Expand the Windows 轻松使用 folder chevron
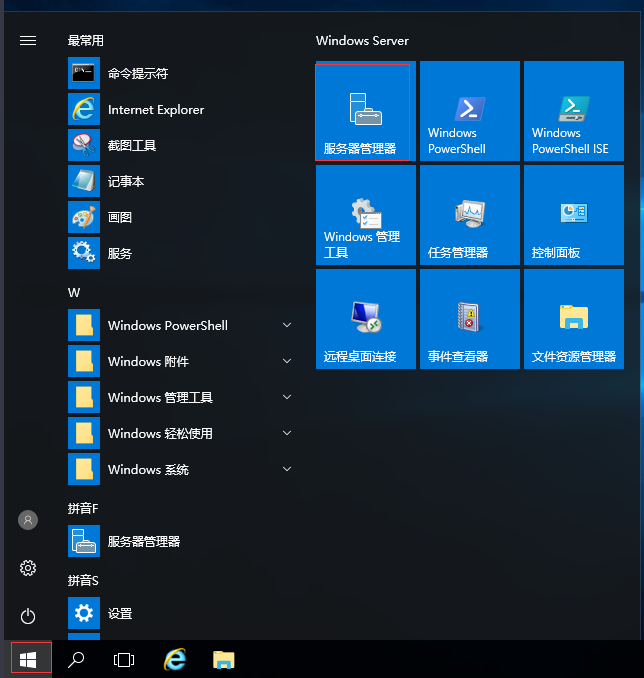Viewport: 644px width, 678px height. pyautogui.click(x=287, y=433)
